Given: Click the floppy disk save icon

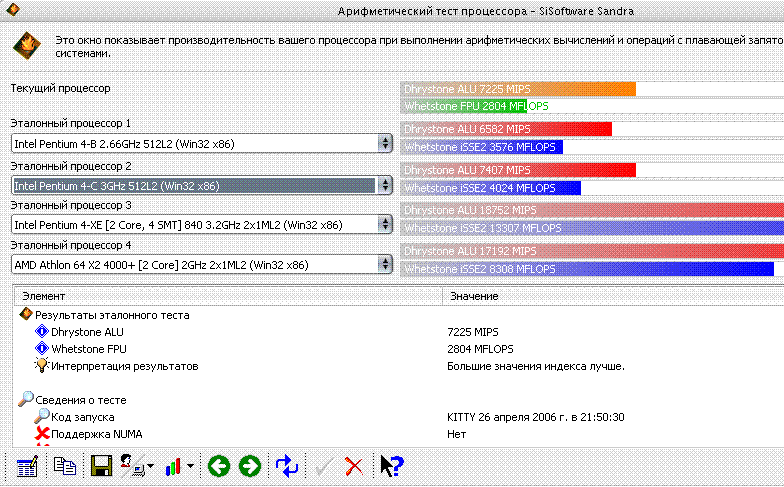Looking at the screenshot, I should click(x=102, y=466).
